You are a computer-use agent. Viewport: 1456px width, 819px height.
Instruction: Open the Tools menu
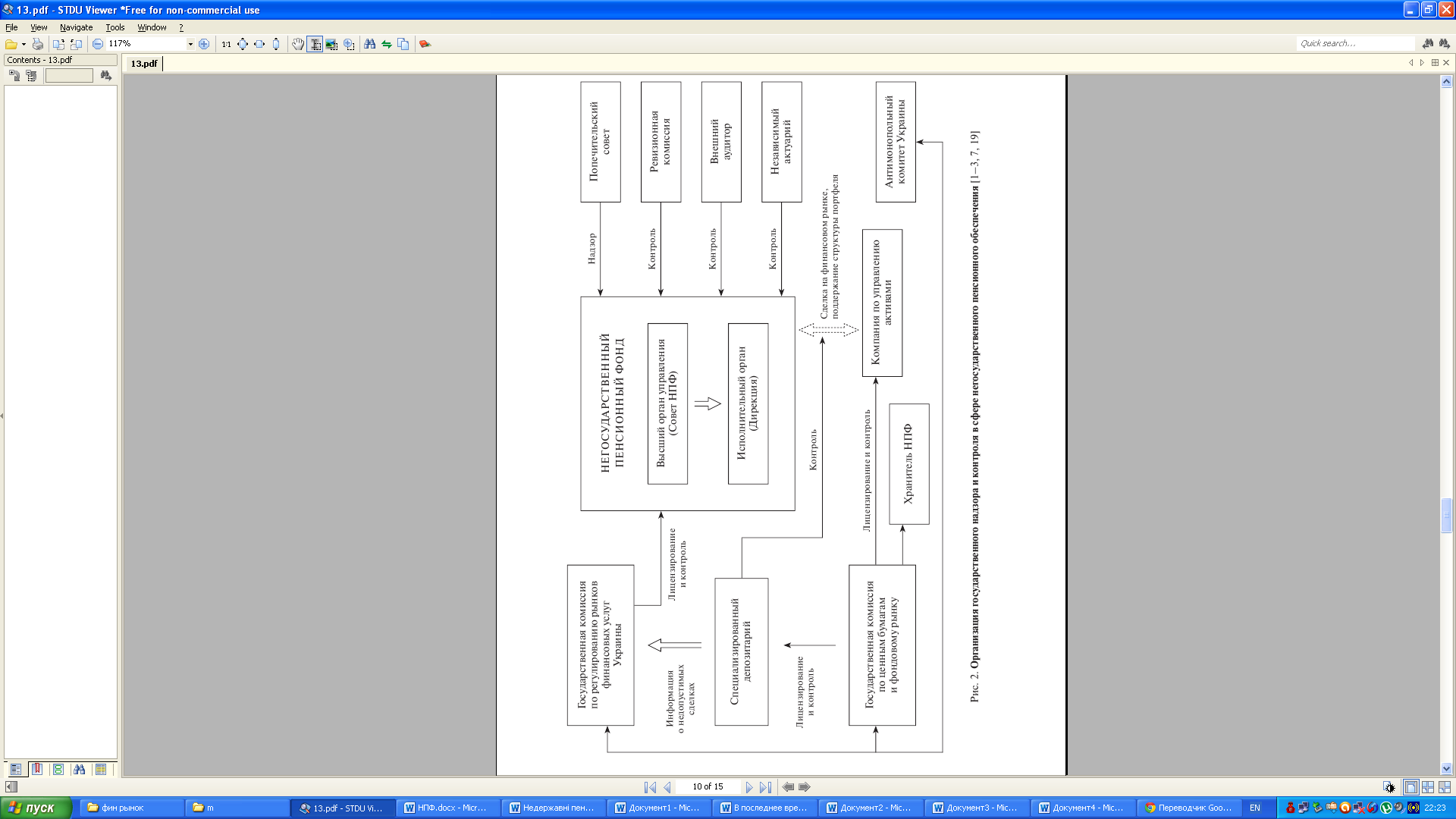pos(115,27)
